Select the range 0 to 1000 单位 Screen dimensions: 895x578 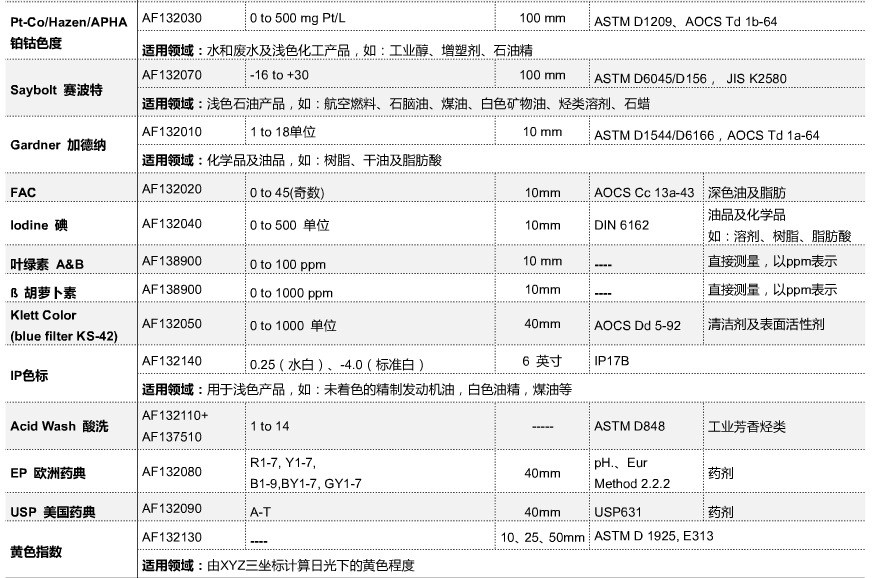tap(293, 326)
